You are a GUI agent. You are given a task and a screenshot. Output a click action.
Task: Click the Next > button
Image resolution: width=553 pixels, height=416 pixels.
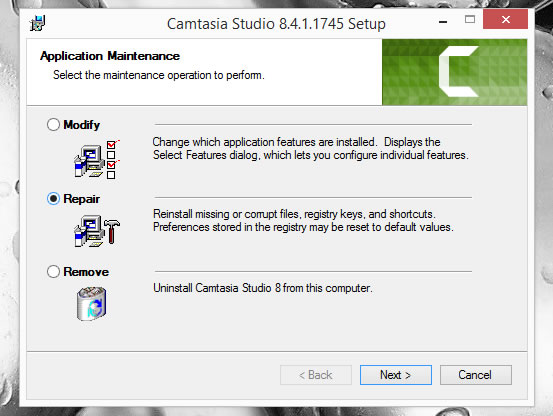[396, 375]
